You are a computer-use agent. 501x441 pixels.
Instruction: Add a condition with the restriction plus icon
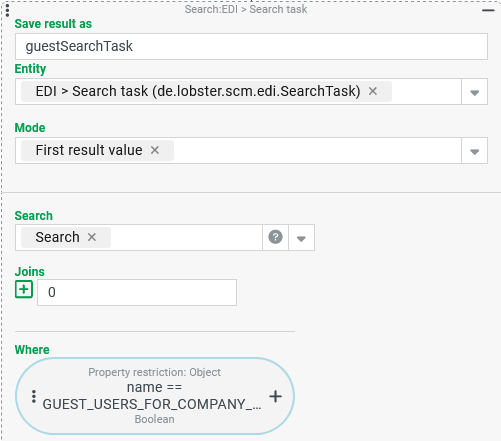click(276, 396)
